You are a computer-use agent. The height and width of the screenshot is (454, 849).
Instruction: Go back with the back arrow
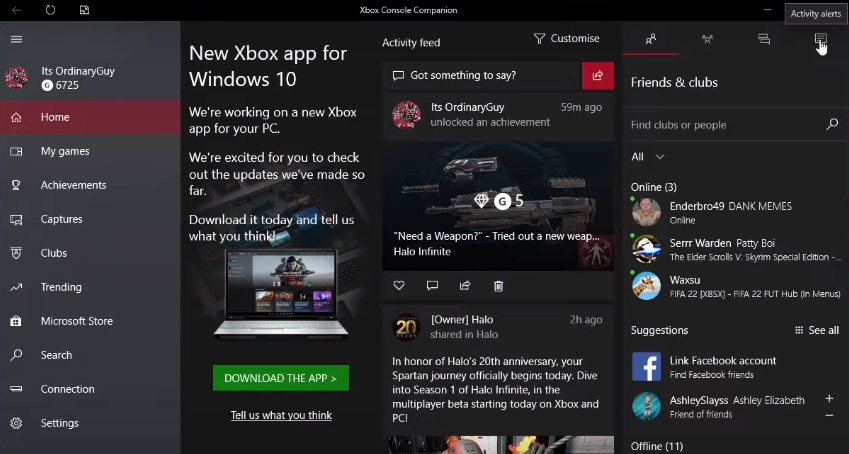point(16,10)
